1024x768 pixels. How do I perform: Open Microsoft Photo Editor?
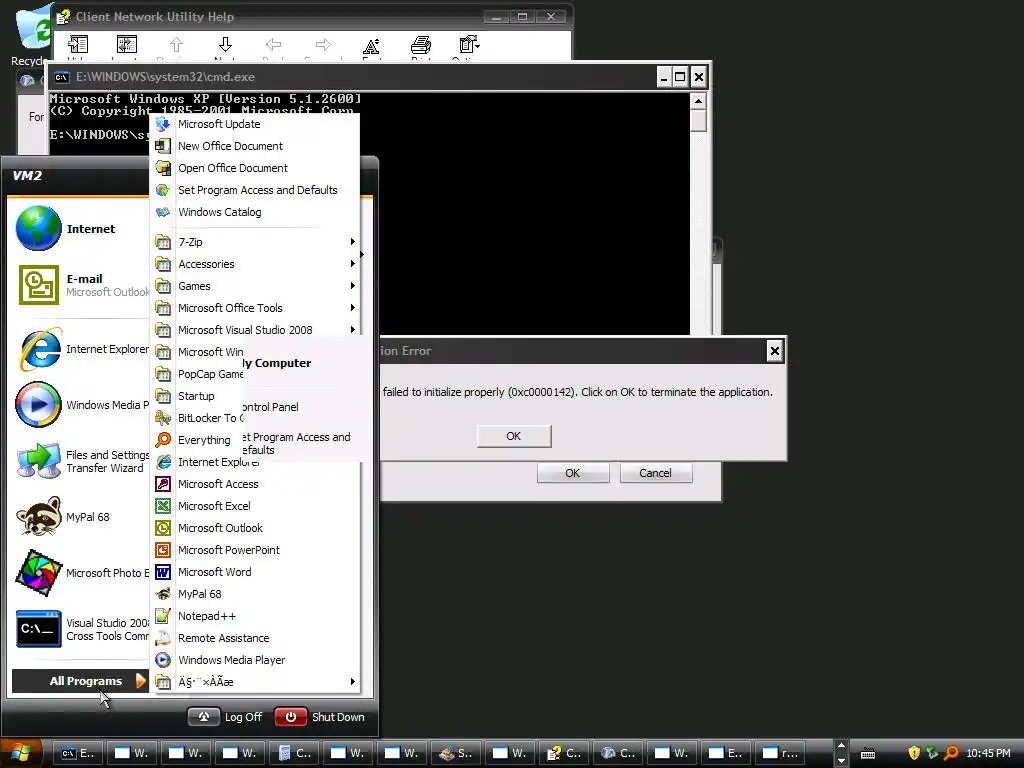80,573
